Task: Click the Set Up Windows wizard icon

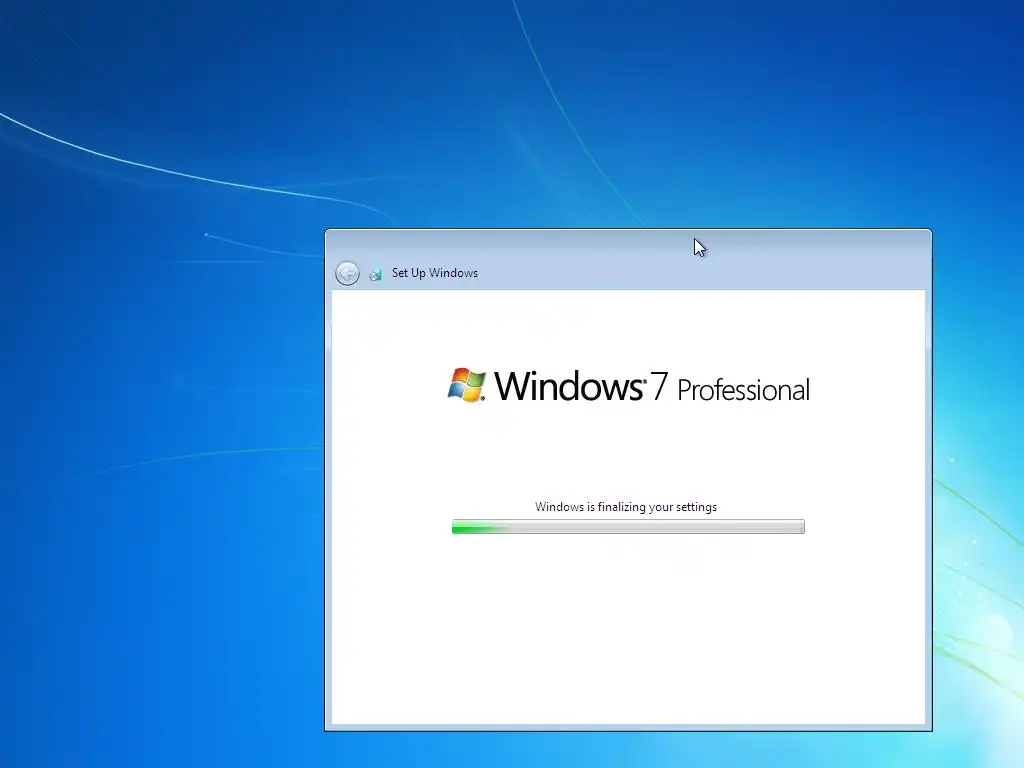Action: click(x=376, y=274)
